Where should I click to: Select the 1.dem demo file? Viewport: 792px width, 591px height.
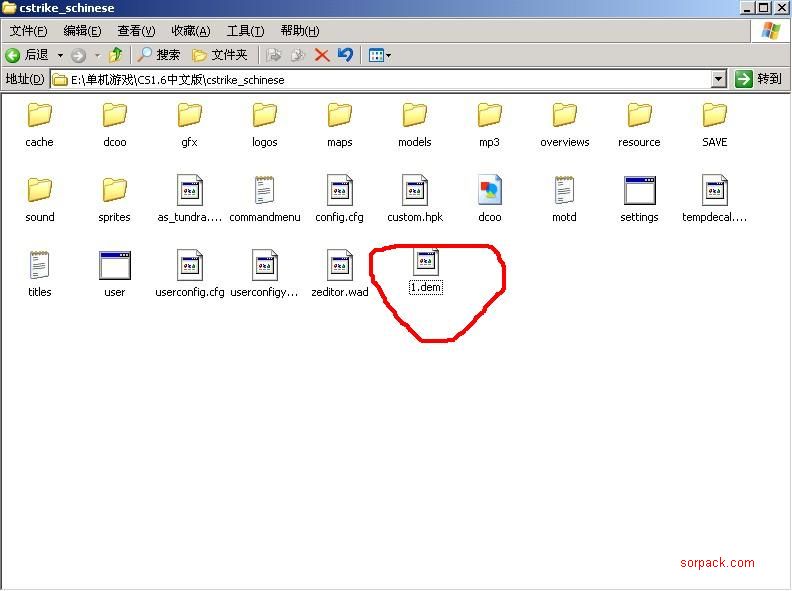coord(426,266)
